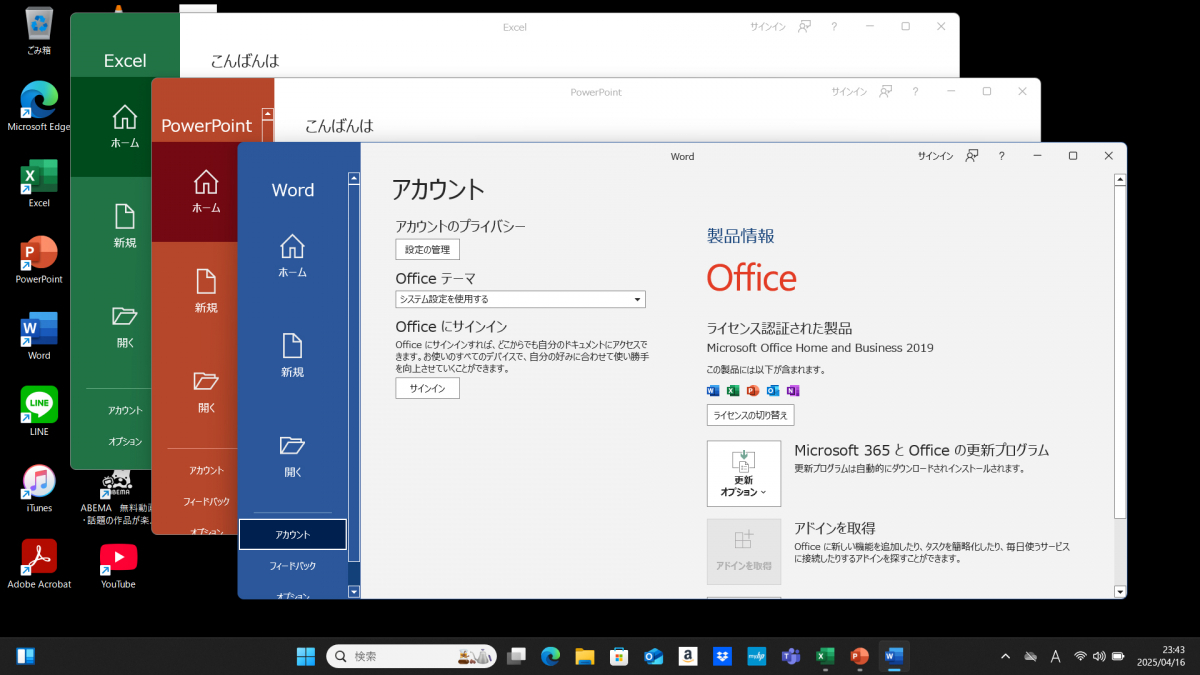
Task: Switch to PowerPoint via its taskbar icon
Action: [x=858, y=656]
